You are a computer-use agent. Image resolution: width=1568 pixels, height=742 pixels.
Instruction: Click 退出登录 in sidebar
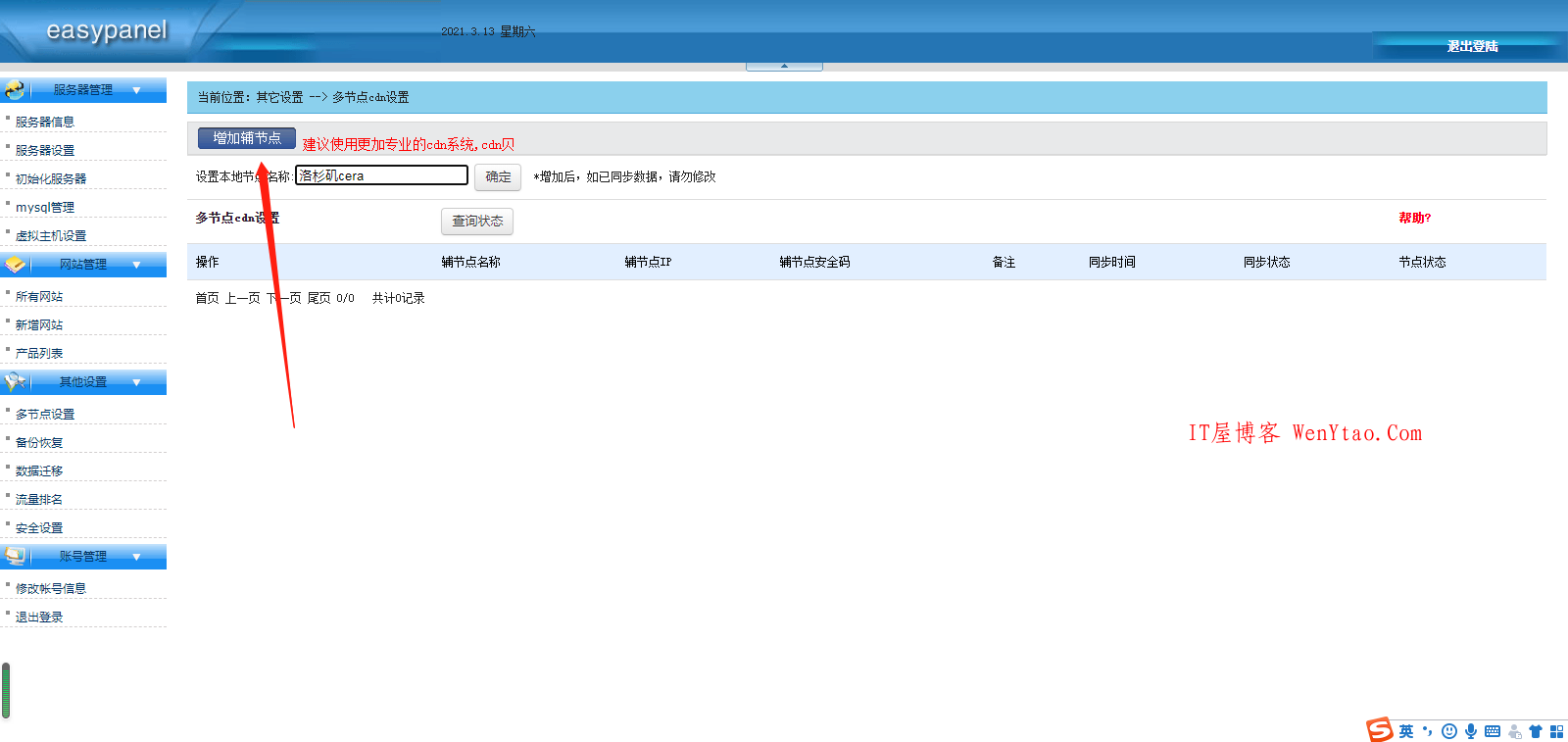click(x=39, y=618)
